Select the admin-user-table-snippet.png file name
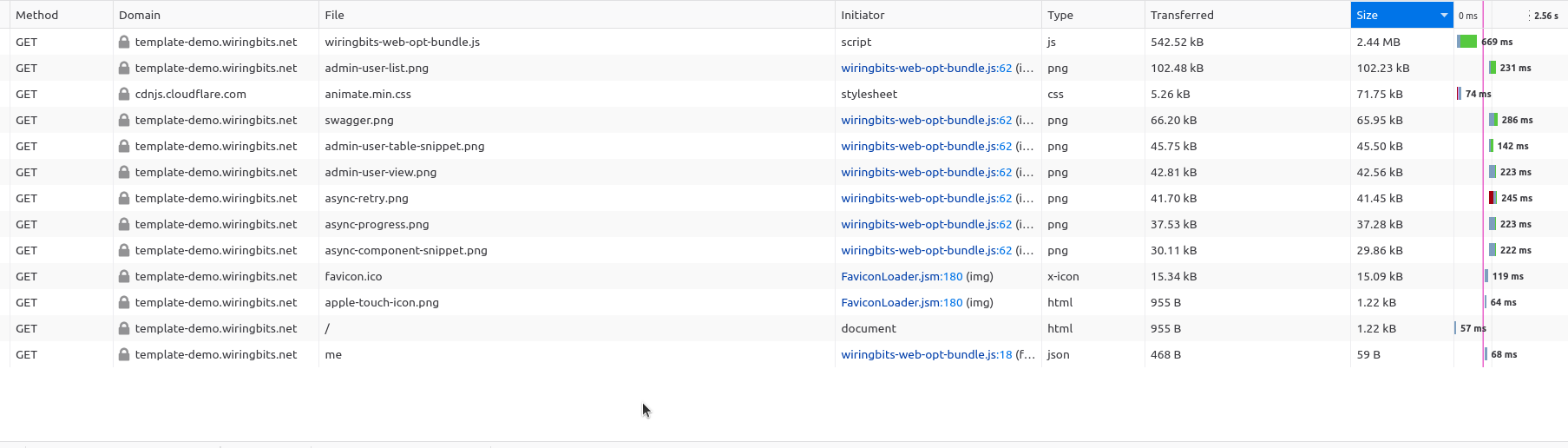 [x=404, y=146]
